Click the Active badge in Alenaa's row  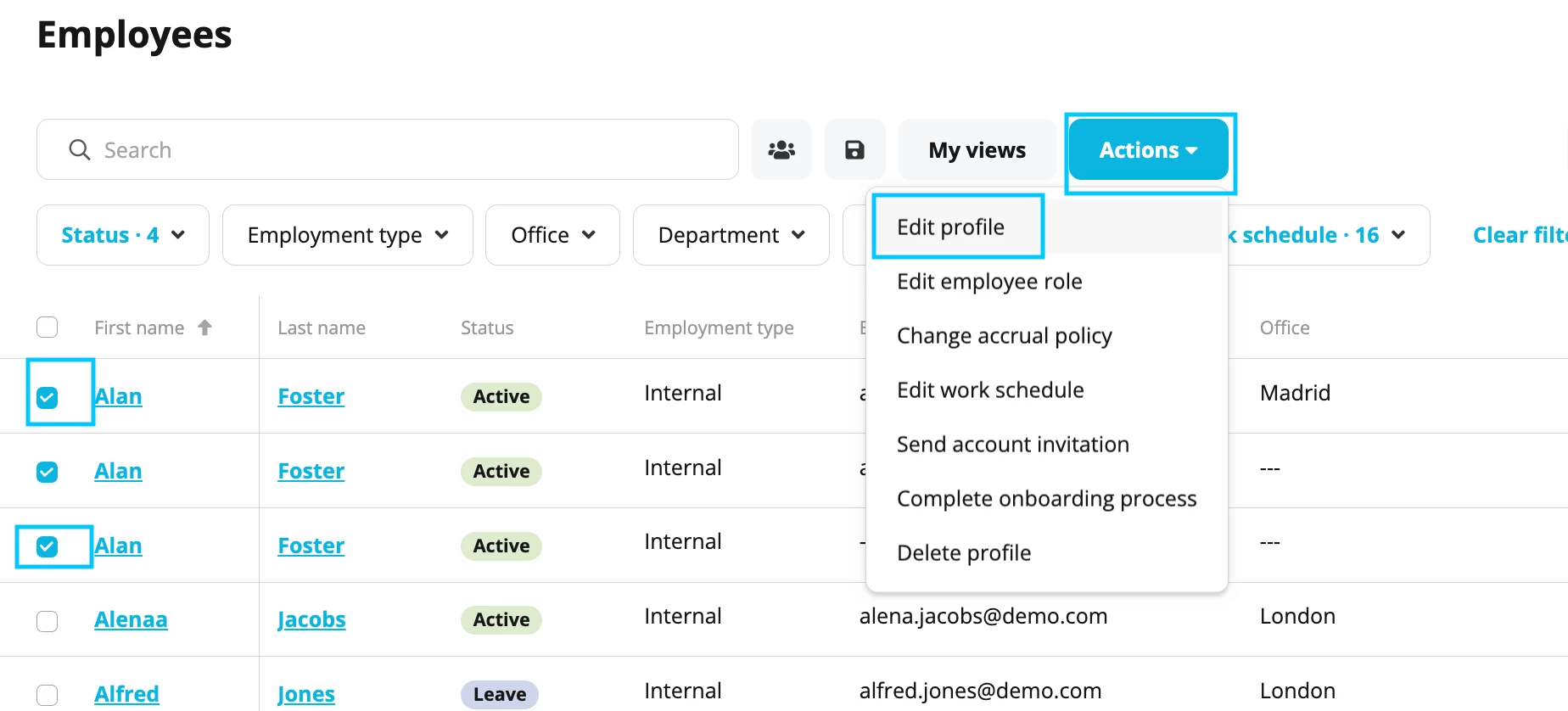[x=501, y=620]
